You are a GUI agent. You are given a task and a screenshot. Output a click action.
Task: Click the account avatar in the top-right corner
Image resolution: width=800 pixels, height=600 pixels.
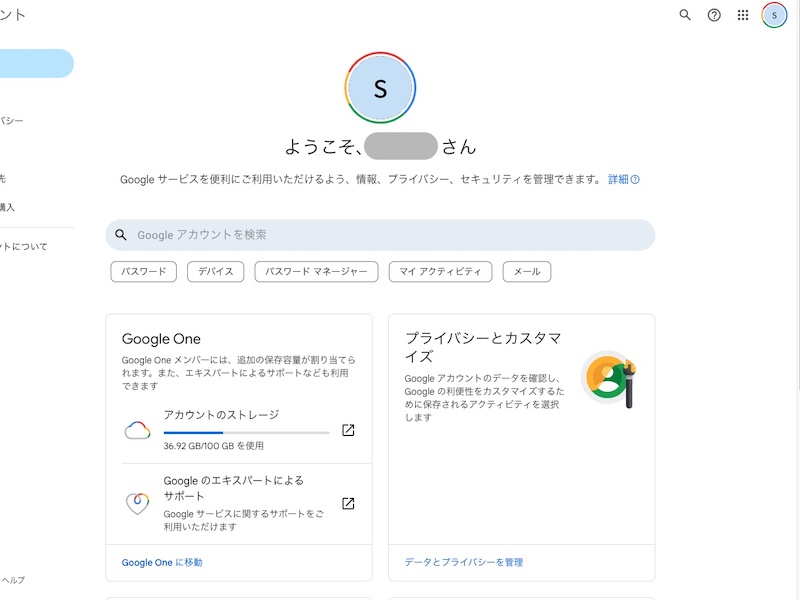click(774, 15)
